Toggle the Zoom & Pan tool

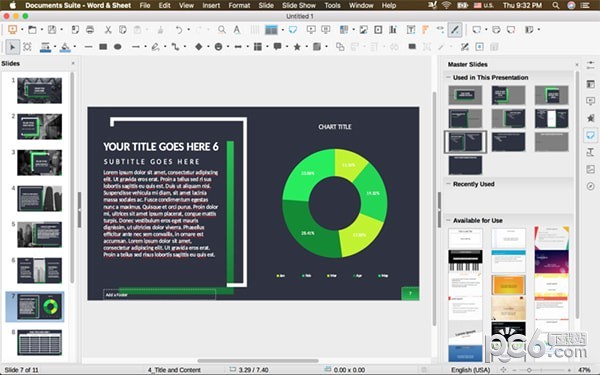click(x=27, y=47)
